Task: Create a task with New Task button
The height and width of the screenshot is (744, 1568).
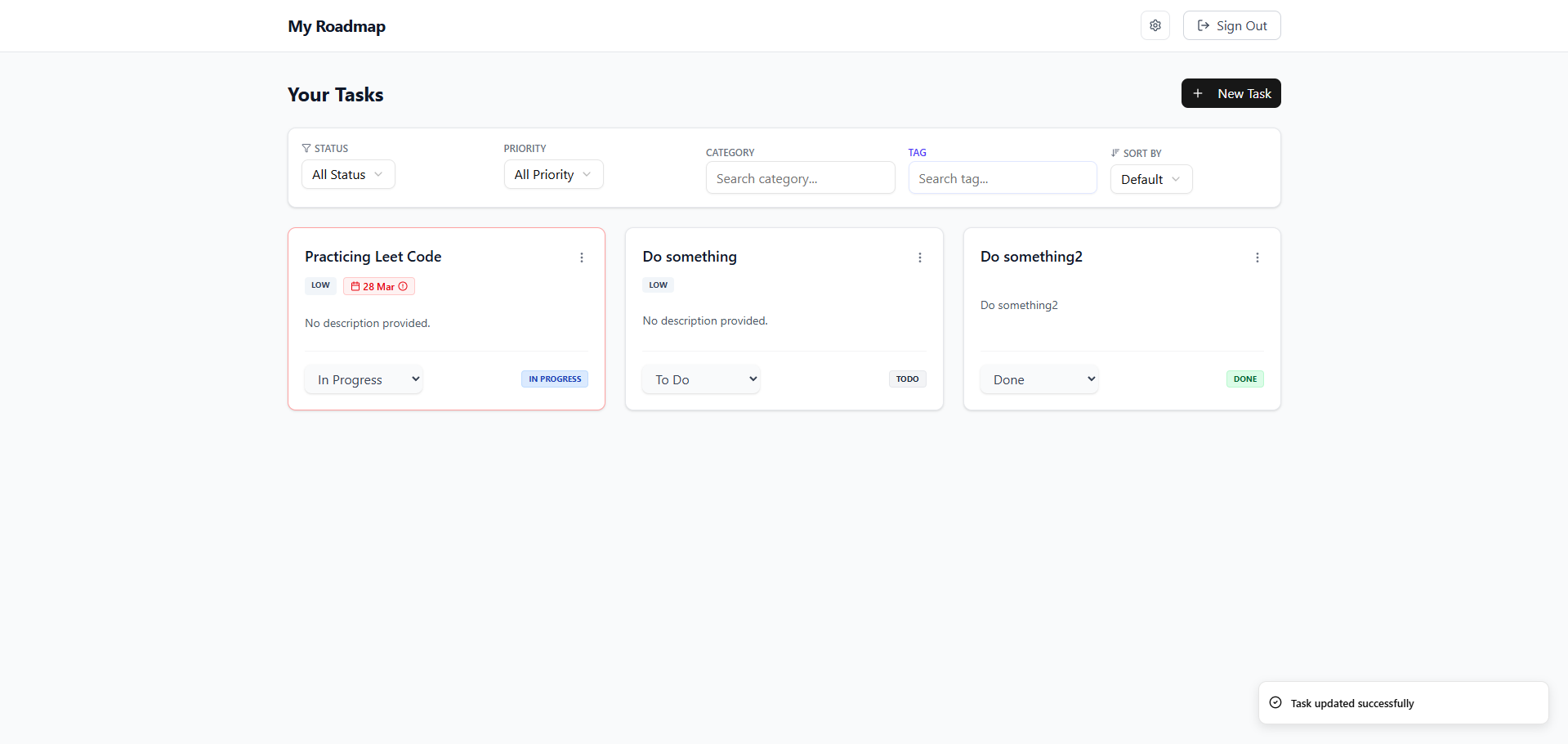Action: 1231,93
